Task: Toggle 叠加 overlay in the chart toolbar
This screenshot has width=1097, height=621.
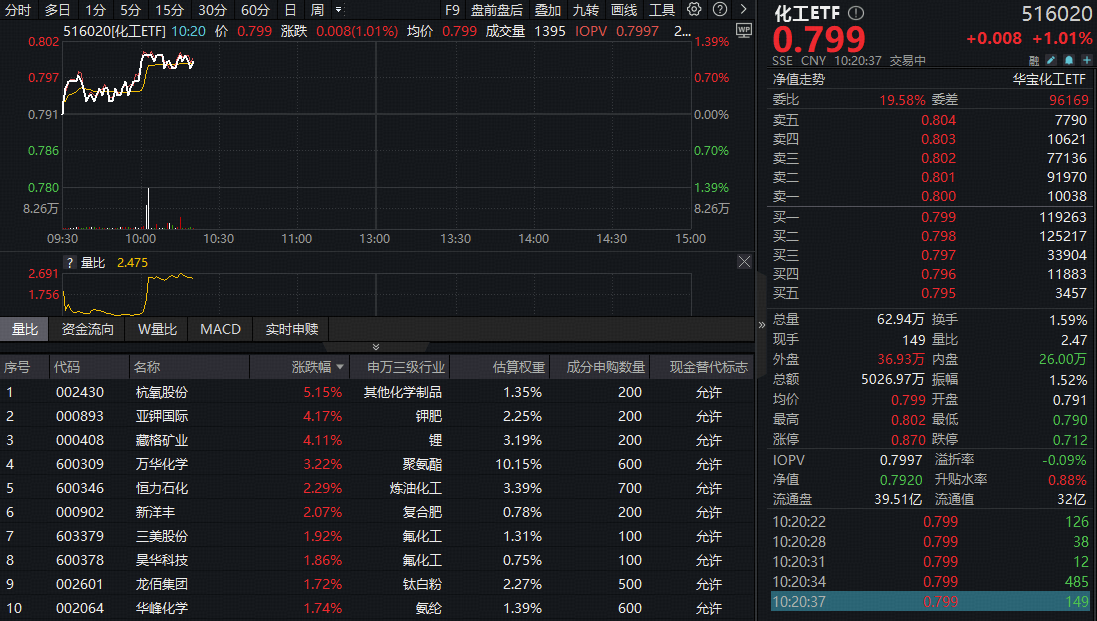Action: [547, 10]
